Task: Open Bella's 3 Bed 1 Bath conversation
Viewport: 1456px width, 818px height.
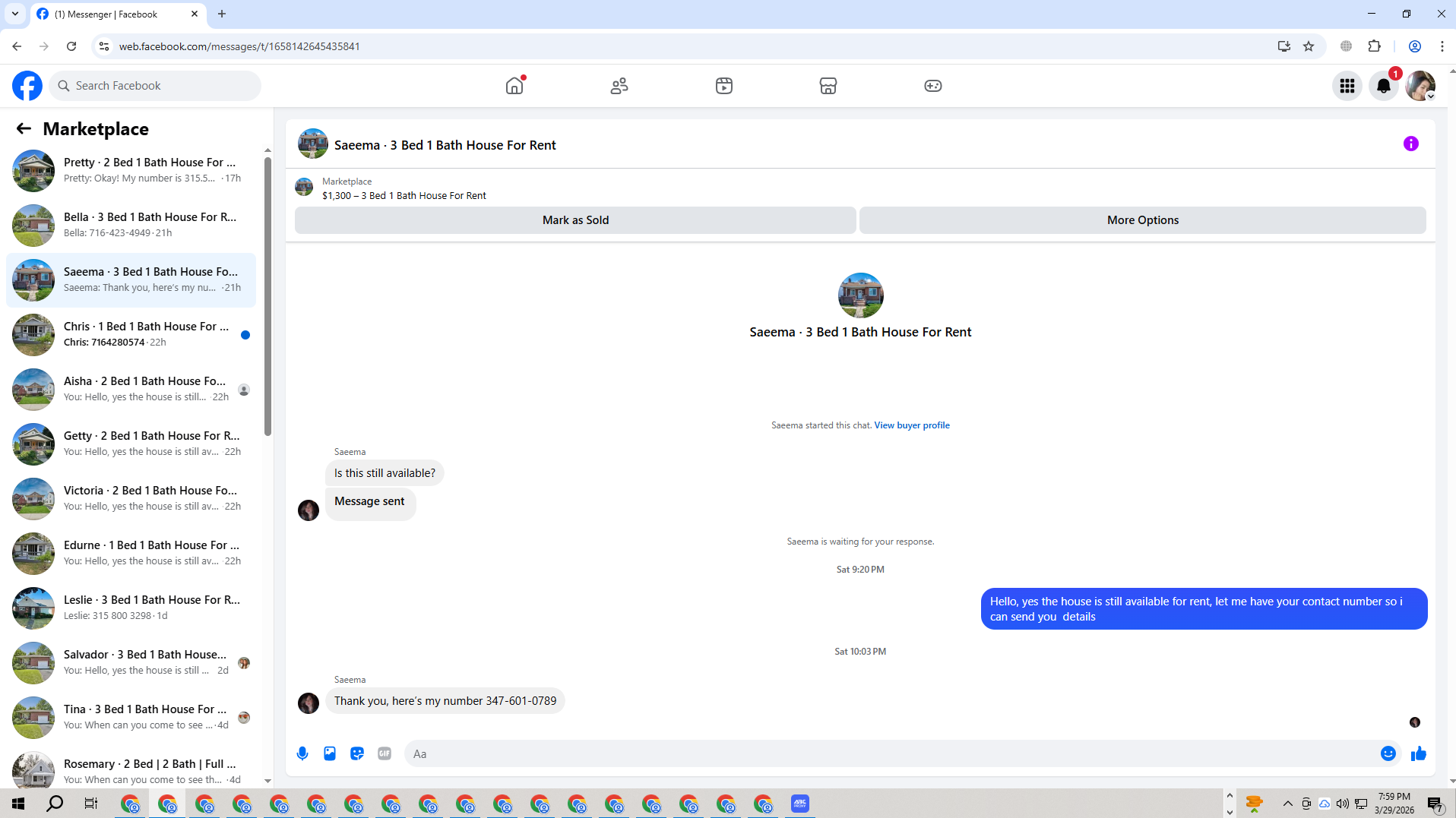Action: 131,226
